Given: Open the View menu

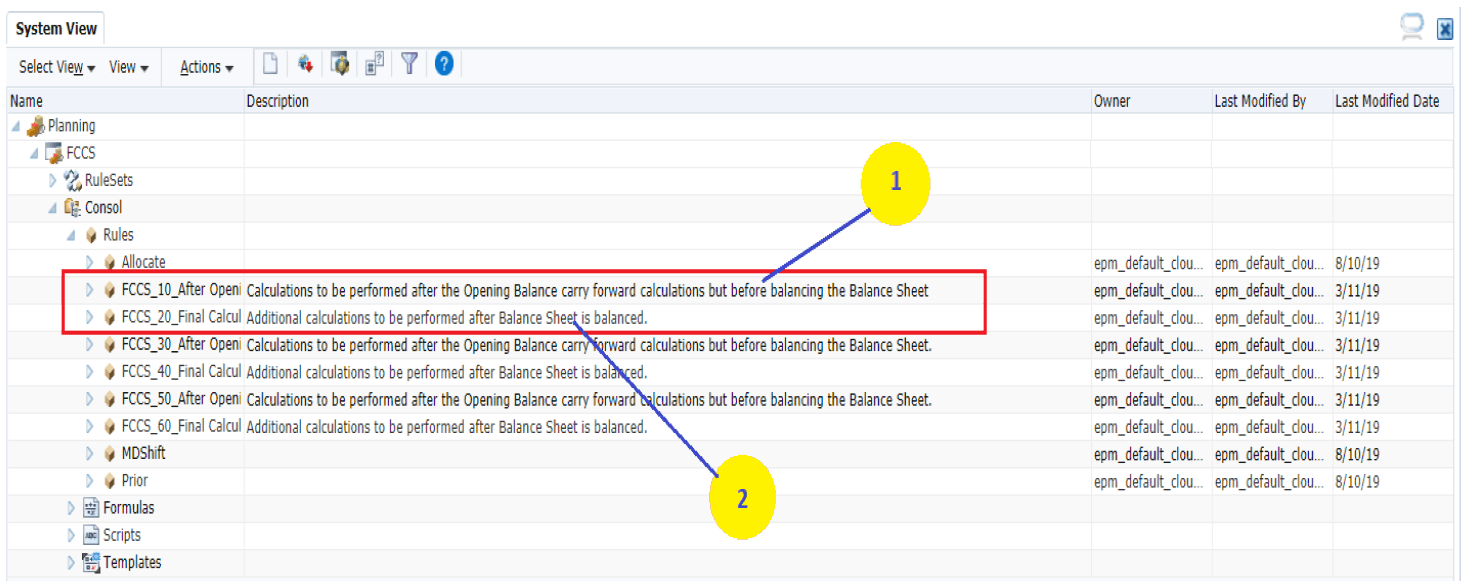Looking at the screenshot, I should 128,67.
